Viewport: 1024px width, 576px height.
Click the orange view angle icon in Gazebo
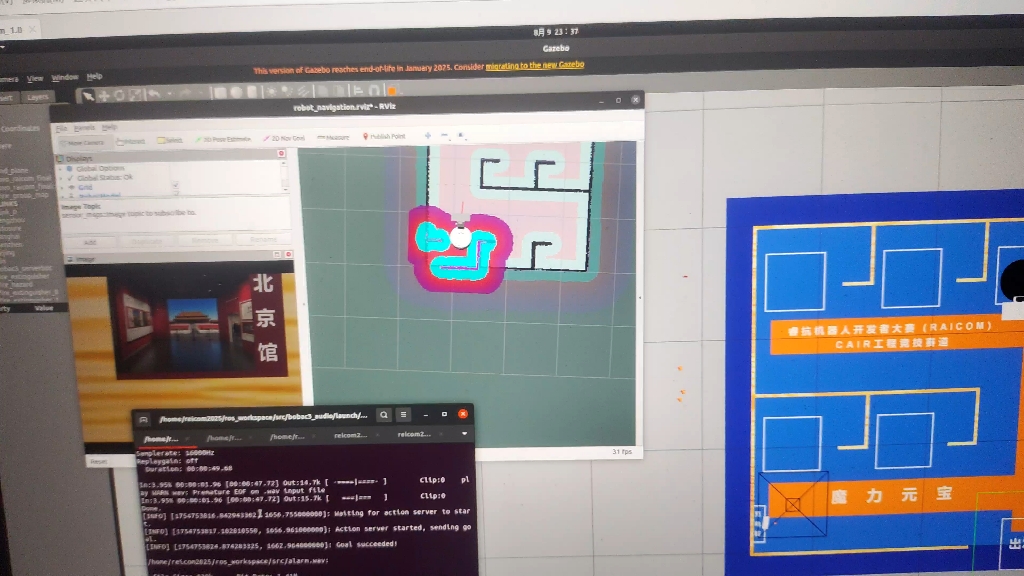pos(392,91)
